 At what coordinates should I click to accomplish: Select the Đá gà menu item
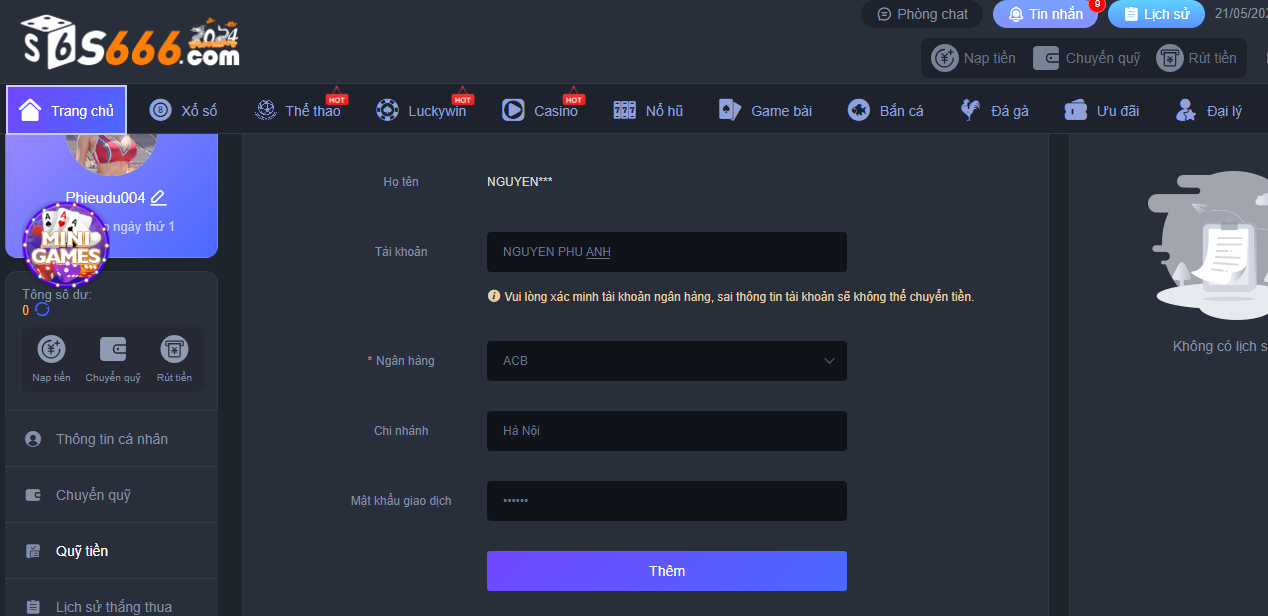994,111
